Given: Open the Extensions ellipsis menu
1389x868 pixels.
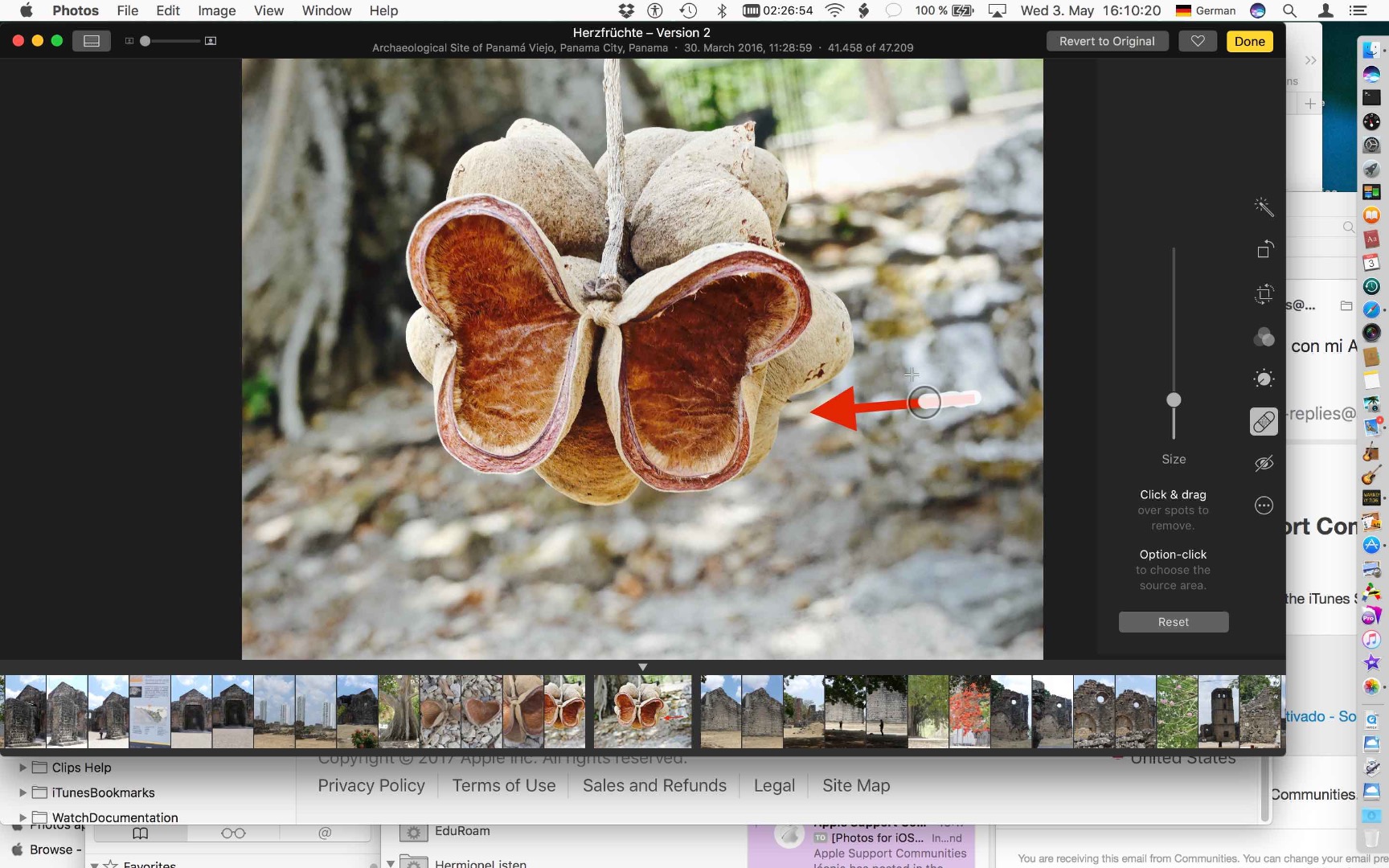Looking at the screenshot, I should pos(1264,506).
